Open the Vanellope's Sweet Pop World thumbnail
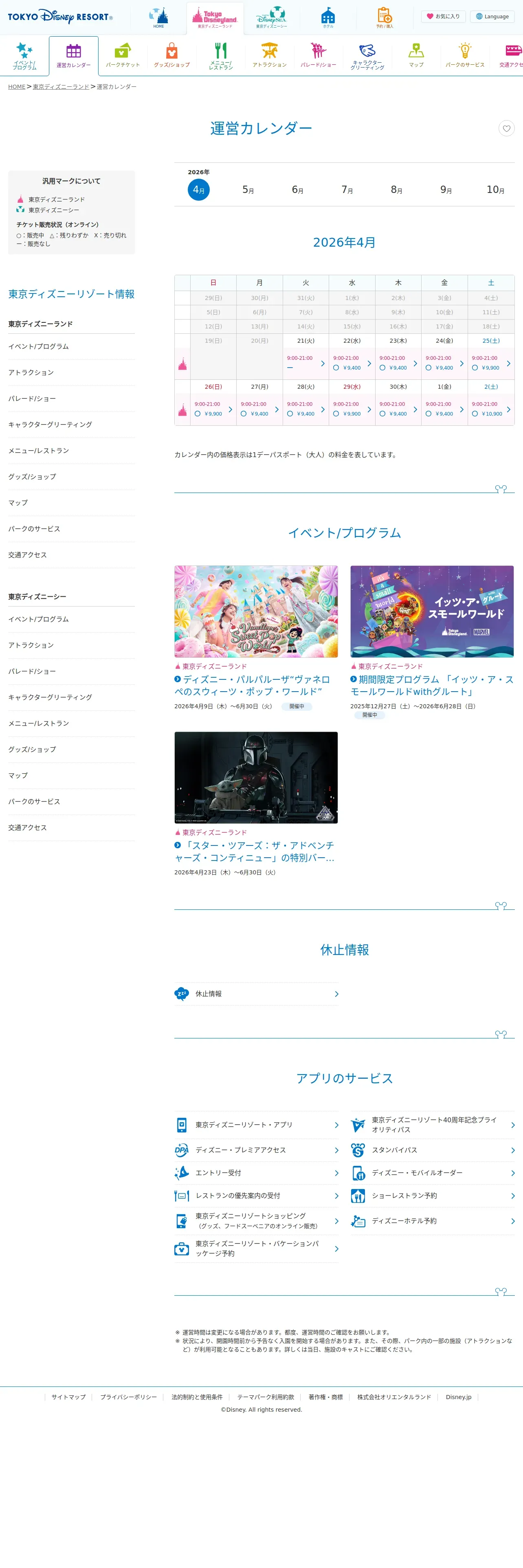 [256, 611]
